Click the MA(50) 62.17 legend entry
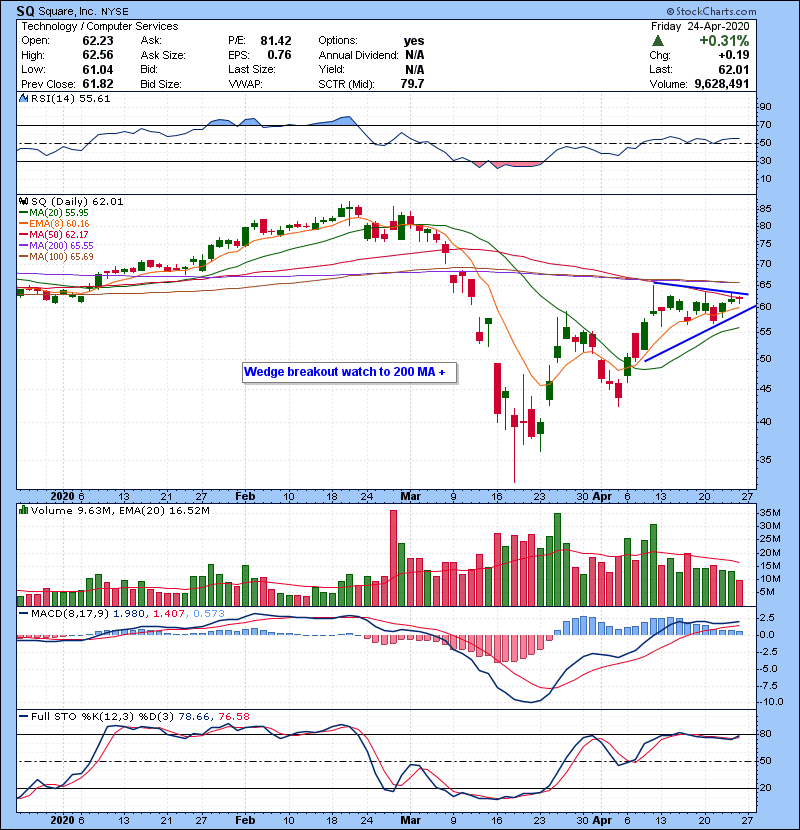Image resolution: width=800 pixels, height=830 pixels. pos(58,234)
